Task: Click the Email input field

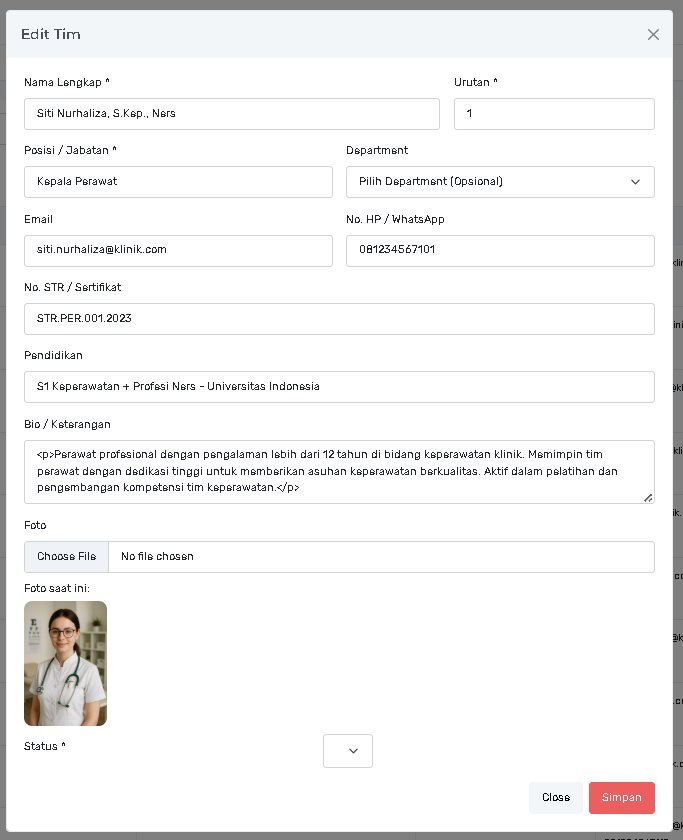Action: tap(178, 251)
